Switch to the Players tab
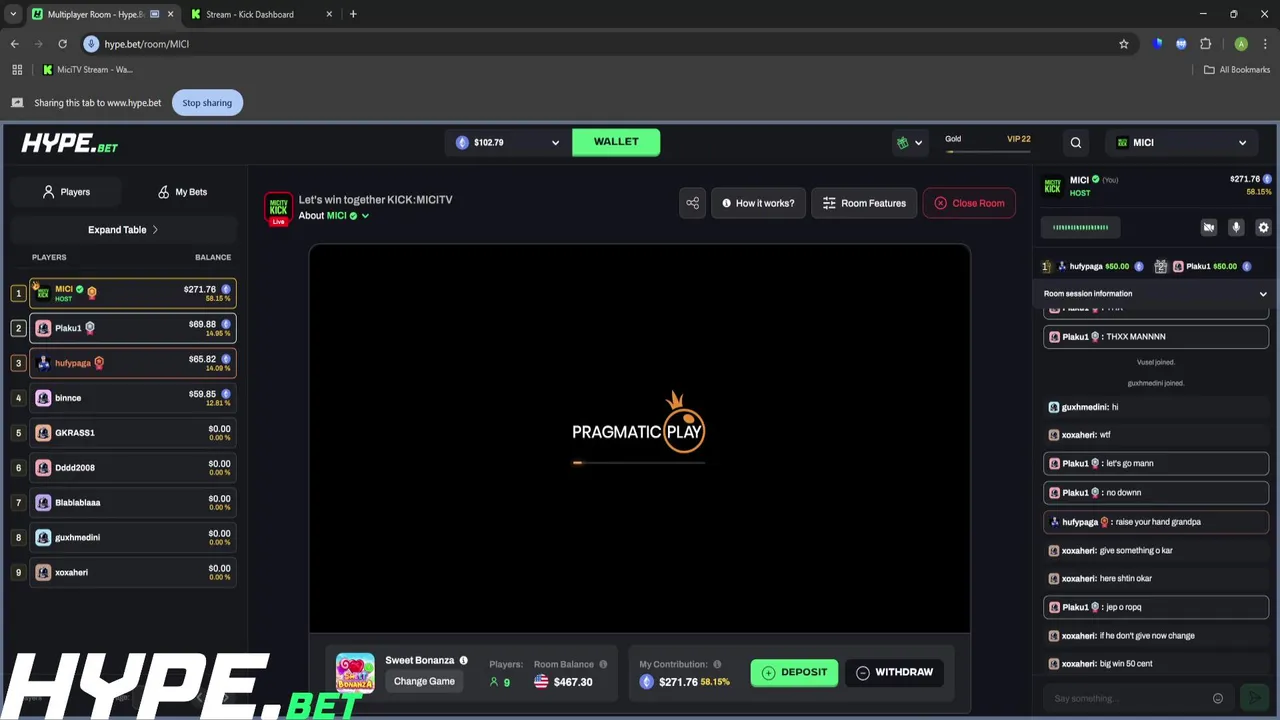1280x720 pixels. pyautogui.click(x=66, y=192)
